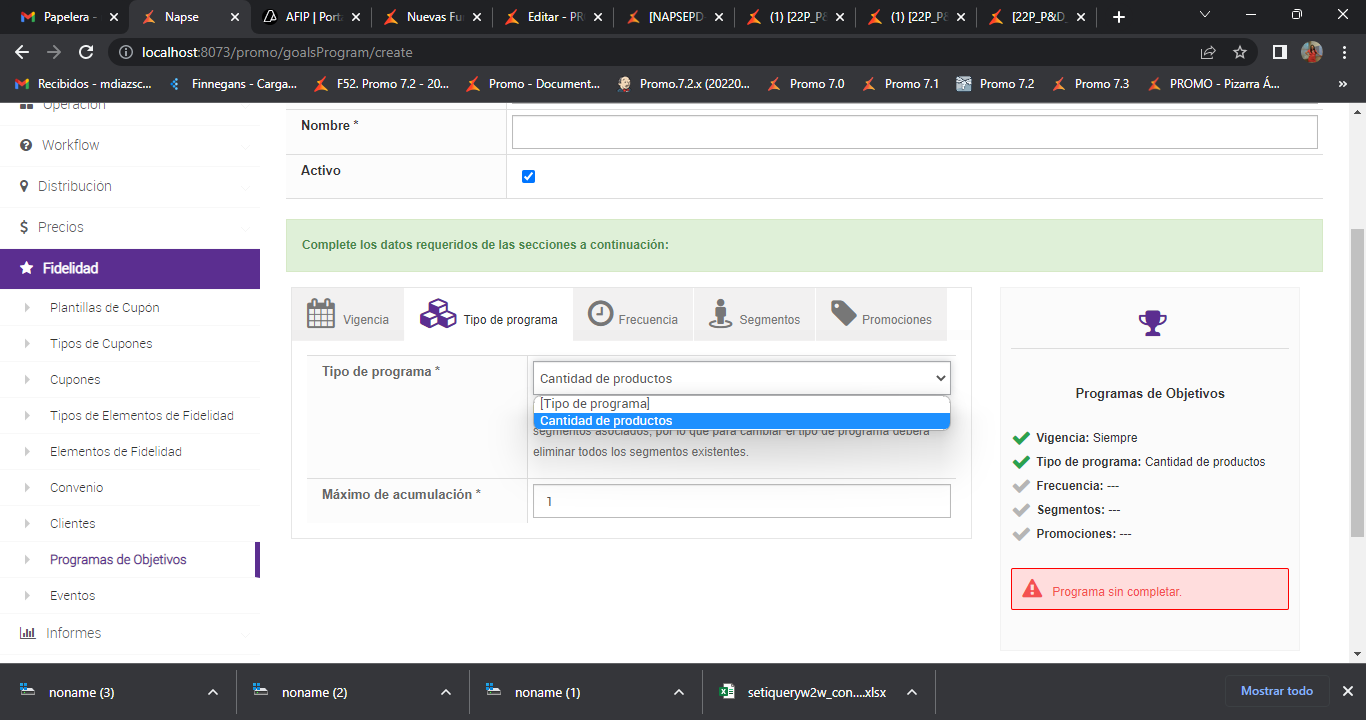Viewport: 1366px width, 720px height.
Task: Open the 'Finnegans - Carga...' bookmark
Action: click(232, 84)
